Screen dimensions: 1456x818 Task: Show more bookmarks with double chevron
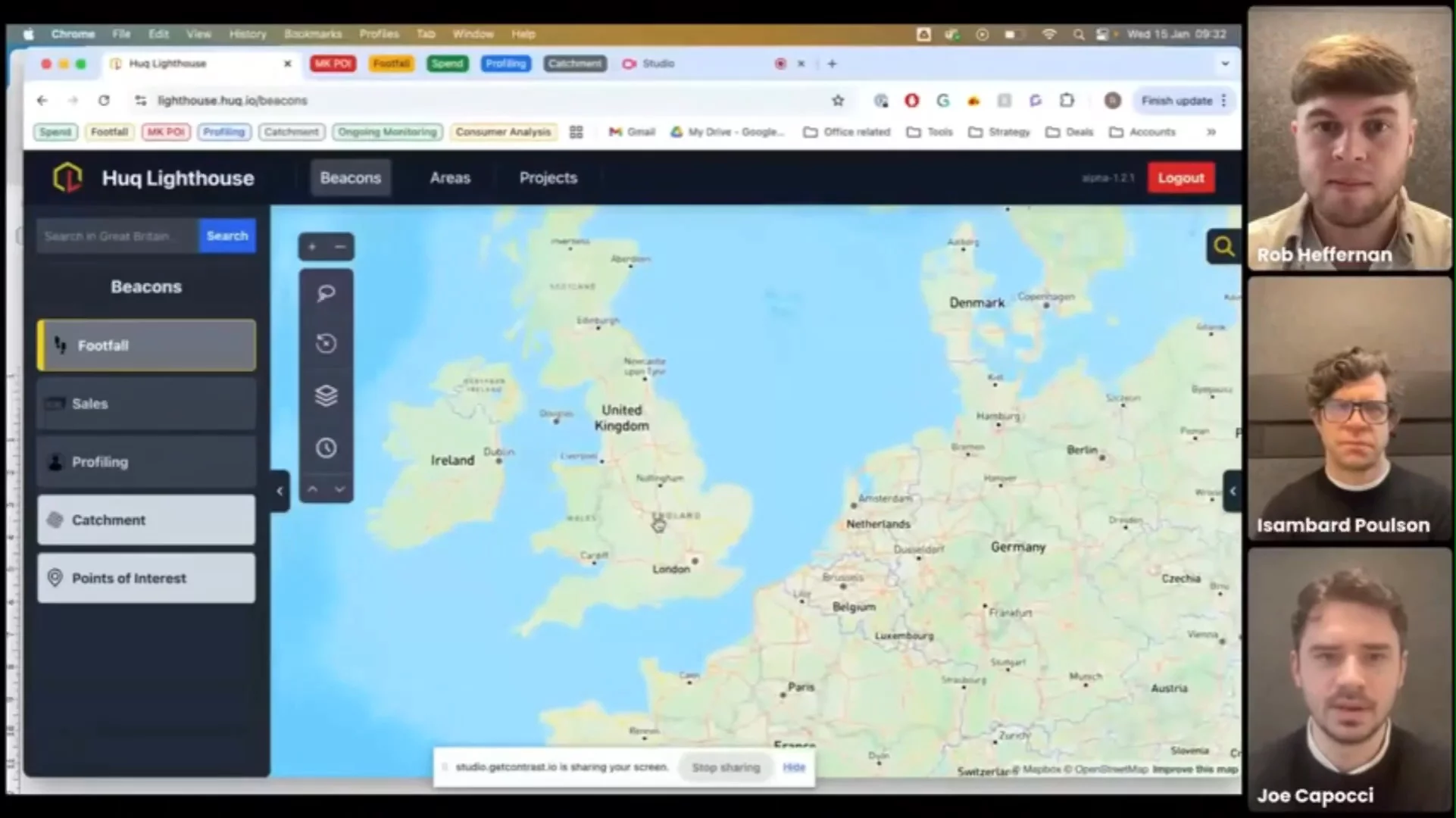tap(1211, 132)
